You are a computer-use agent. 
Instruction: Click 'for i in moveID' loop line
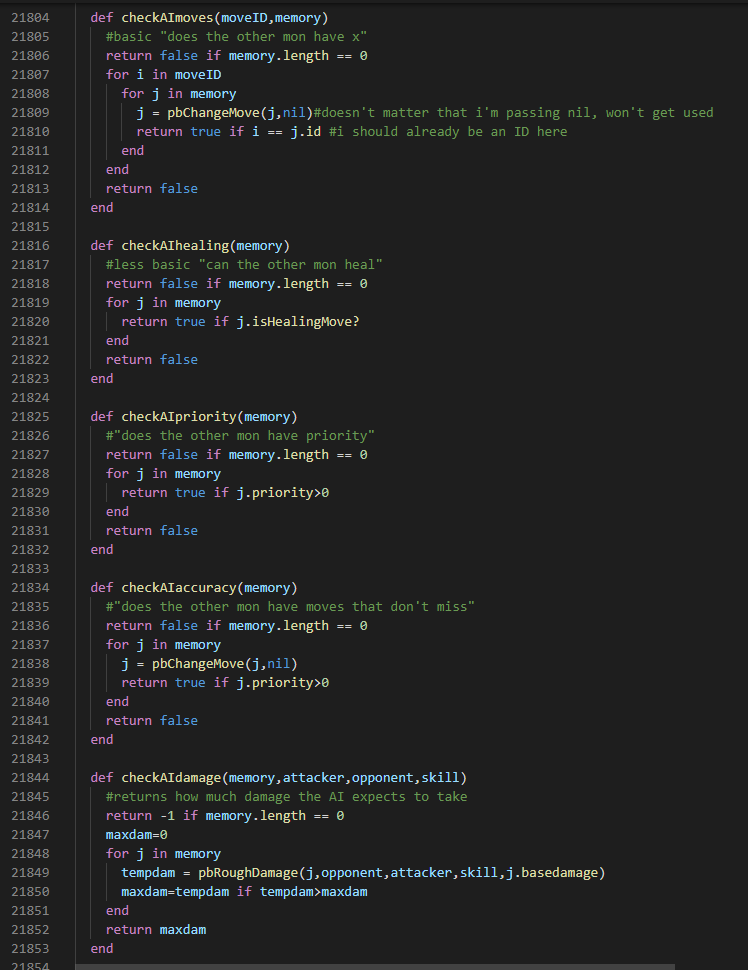pyautogui.click(x=163, y=75)
